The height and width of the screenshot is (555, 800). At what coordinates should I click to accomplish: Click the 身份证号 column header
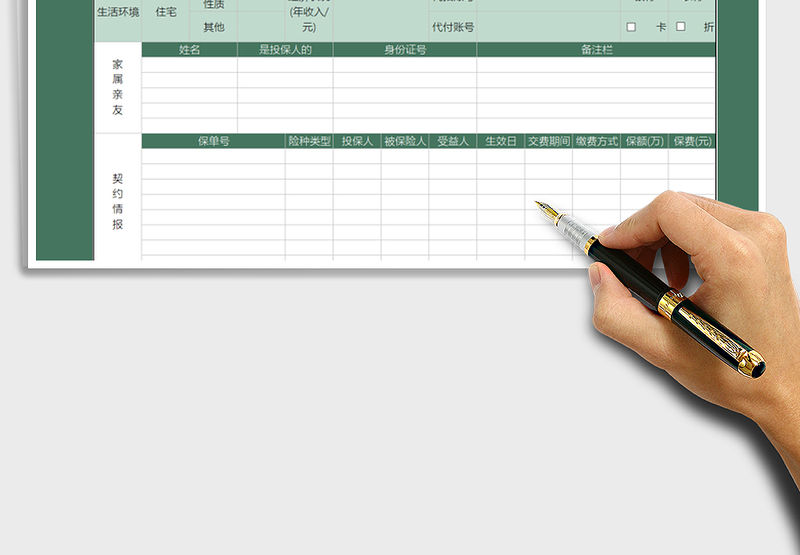405,50
